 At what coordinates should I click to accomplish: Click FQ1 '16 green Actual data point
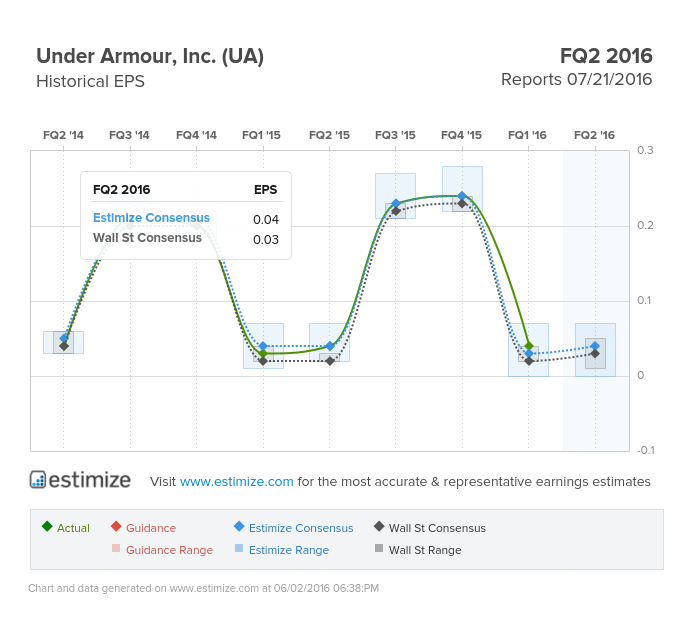tap(529, 346)
